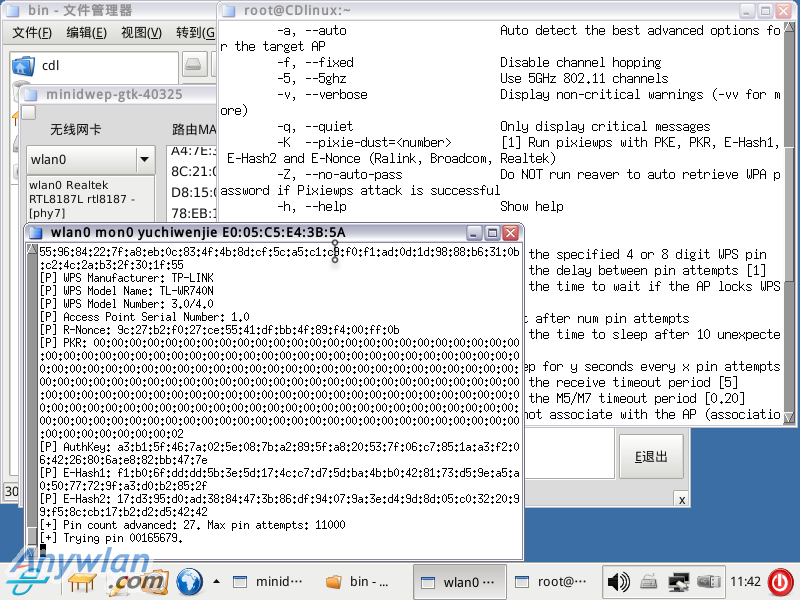800x600 pixels.
Task: Click the 'Access Point Serial Number: 1.0' line
Action: [144, 317]
